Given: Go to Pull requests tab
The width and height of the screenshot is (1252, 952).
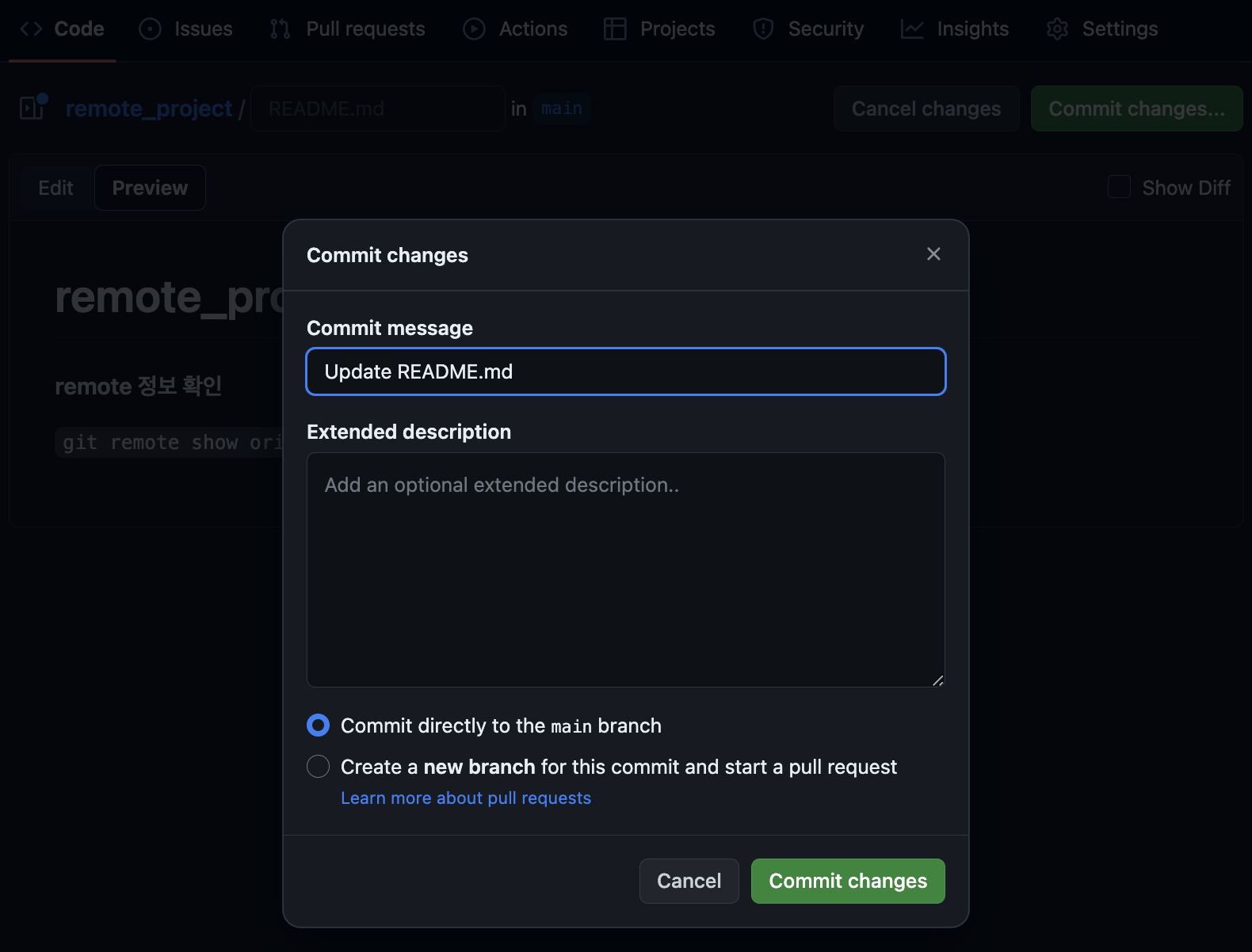Looking at the screenshot, I should pos(347,29).
